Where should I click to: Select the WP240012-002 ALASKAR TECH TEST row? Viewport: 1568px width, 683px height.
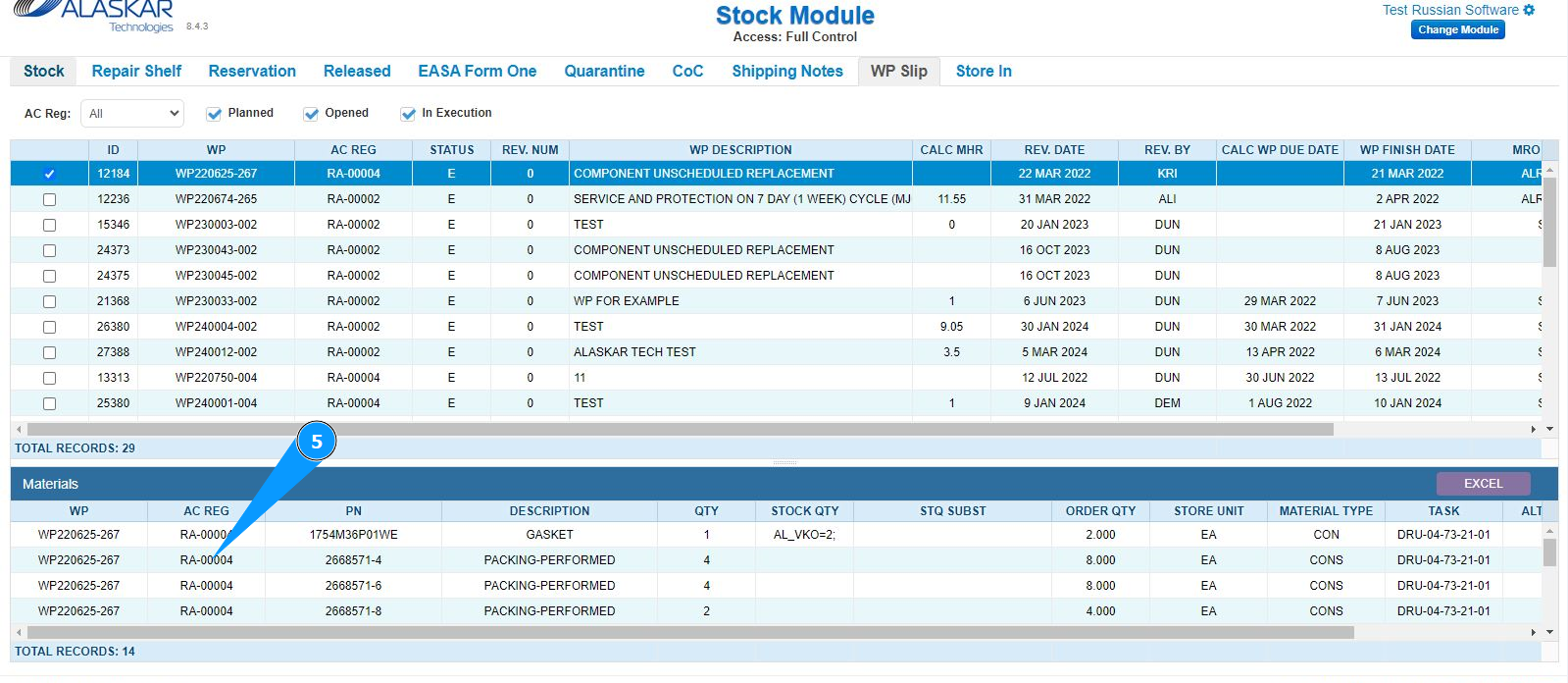tap(634, 352)
